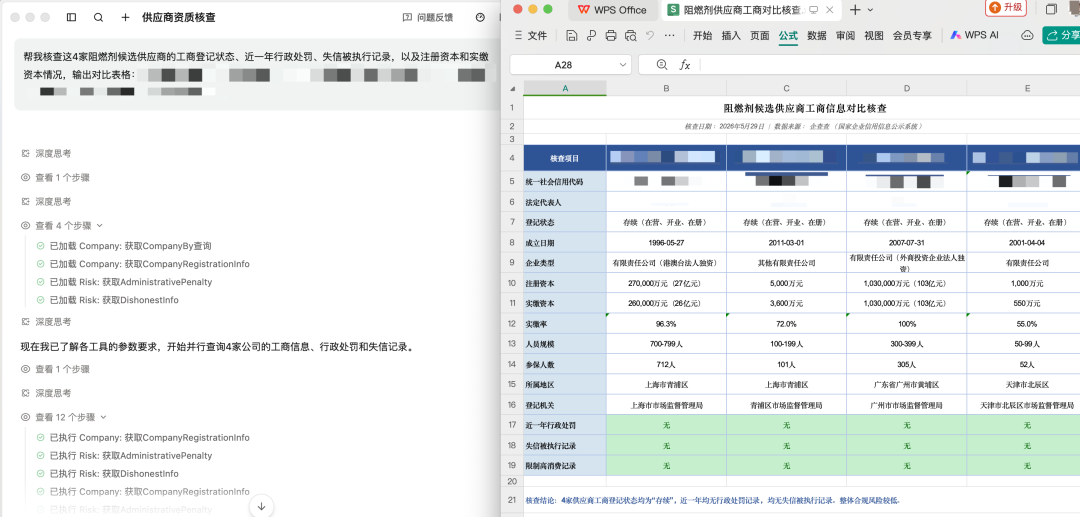Select cell 广东省广州市黄埔区
The height and width of the screenshot is (517, 1080).
click(906, 384)
